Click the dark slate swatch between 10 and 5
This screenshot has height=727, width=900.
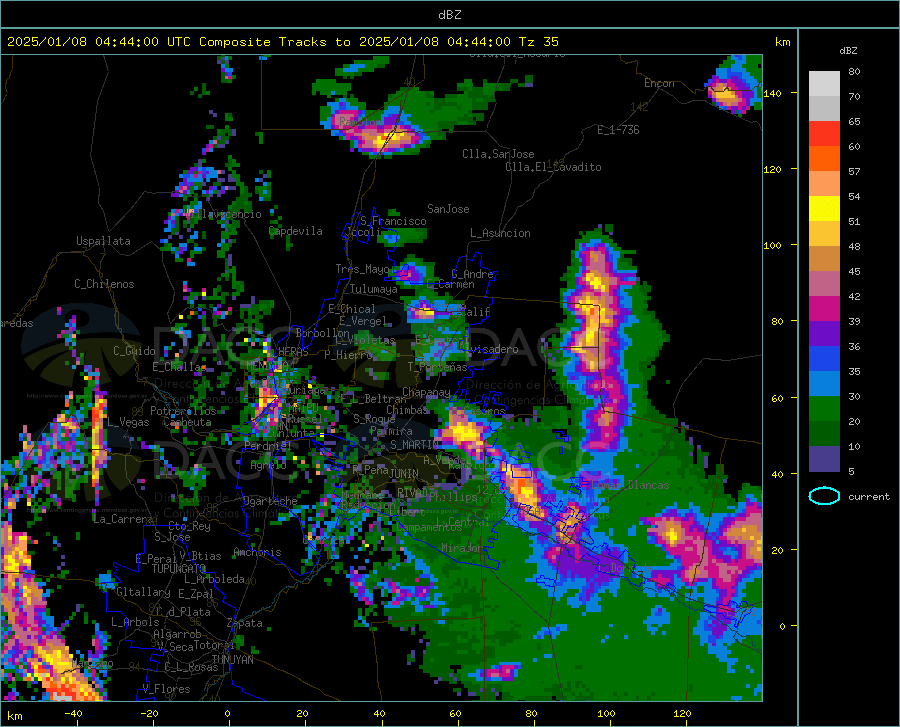tap(824, 458)
